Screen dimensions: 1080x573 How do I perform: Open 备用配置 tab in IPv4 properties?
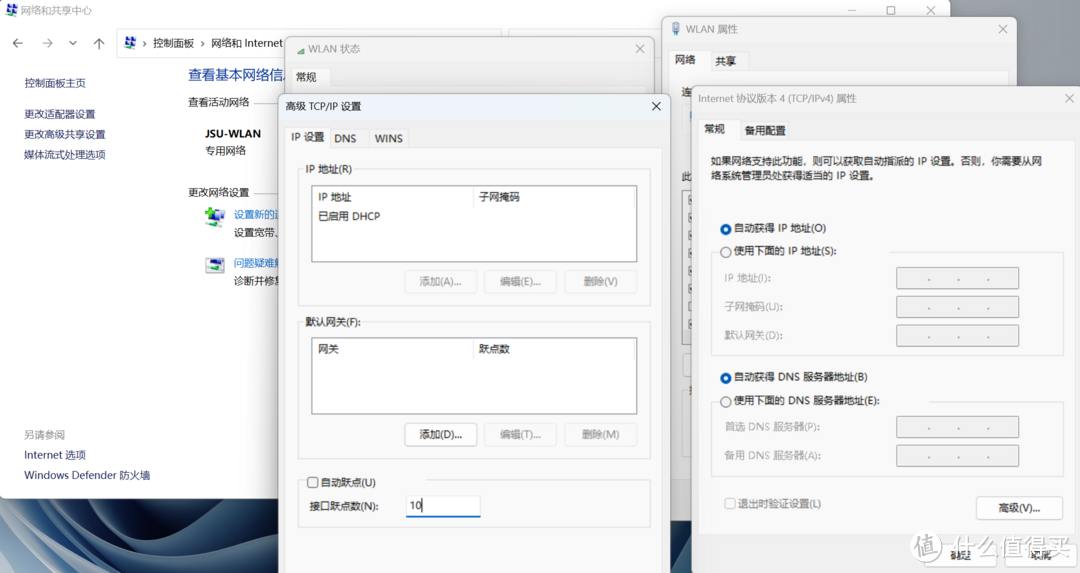[x=765, y=130]
